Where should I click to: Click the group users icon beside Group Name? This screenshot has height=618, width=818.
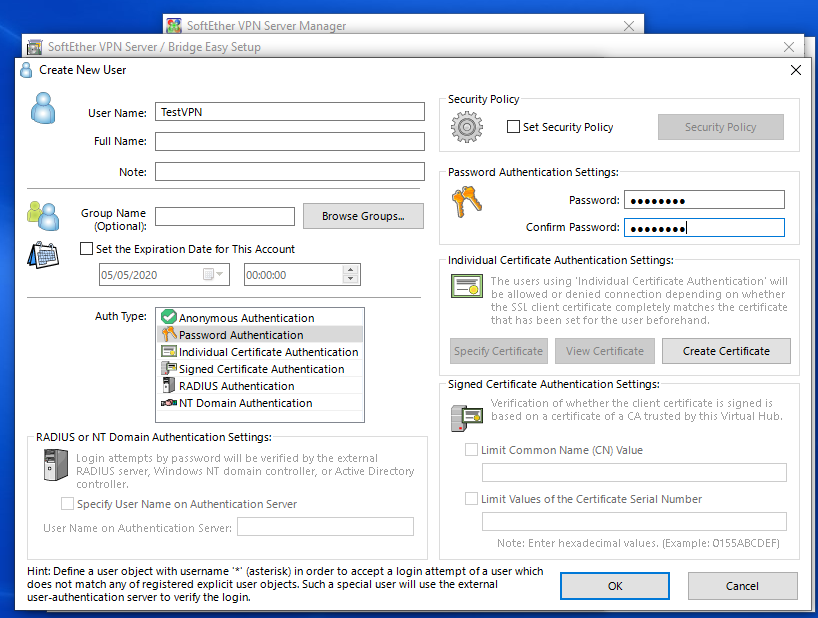pyautogui.click(x=43, y=216)
